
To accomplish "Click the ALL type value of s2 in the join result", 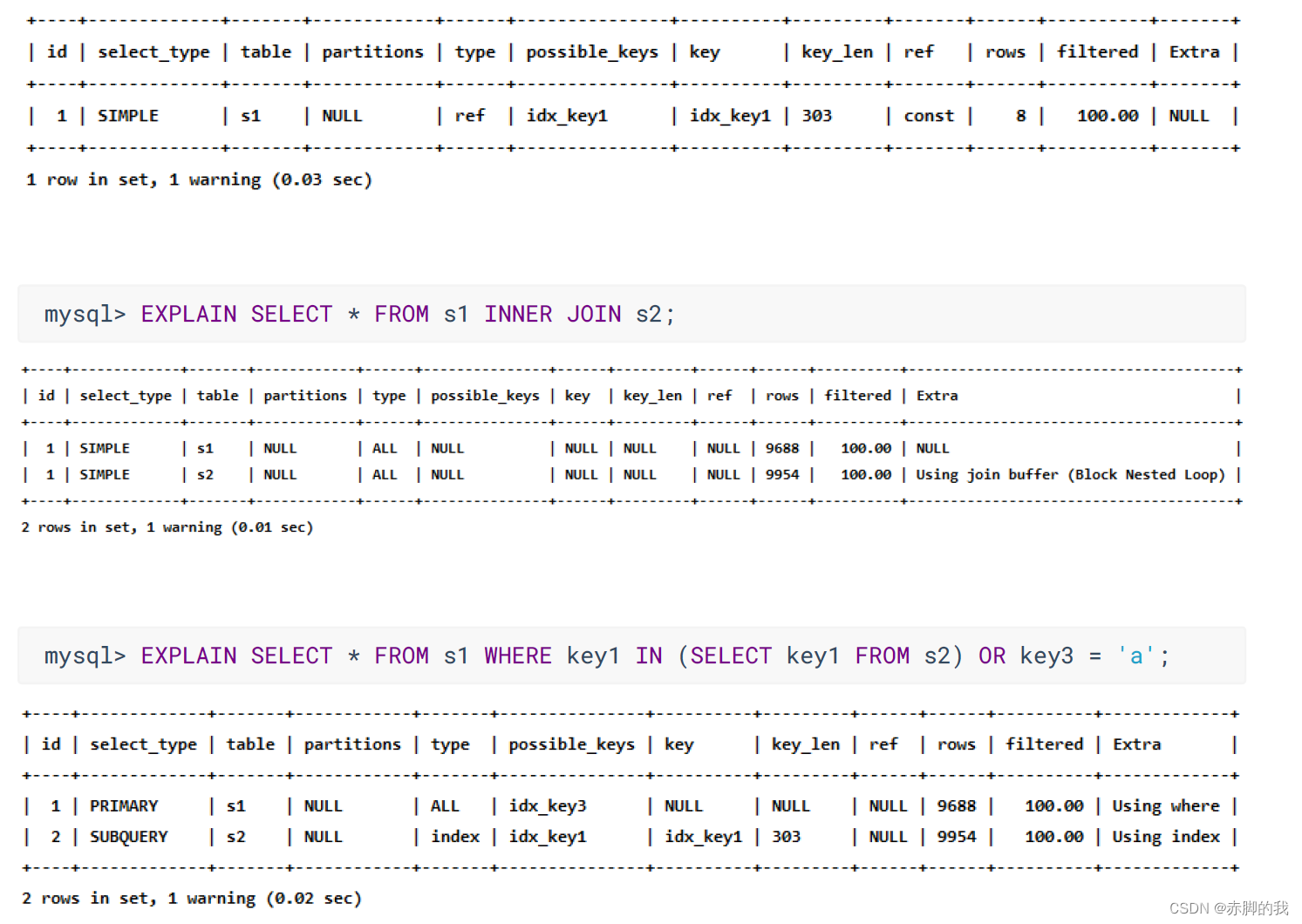I will (385, 474).
